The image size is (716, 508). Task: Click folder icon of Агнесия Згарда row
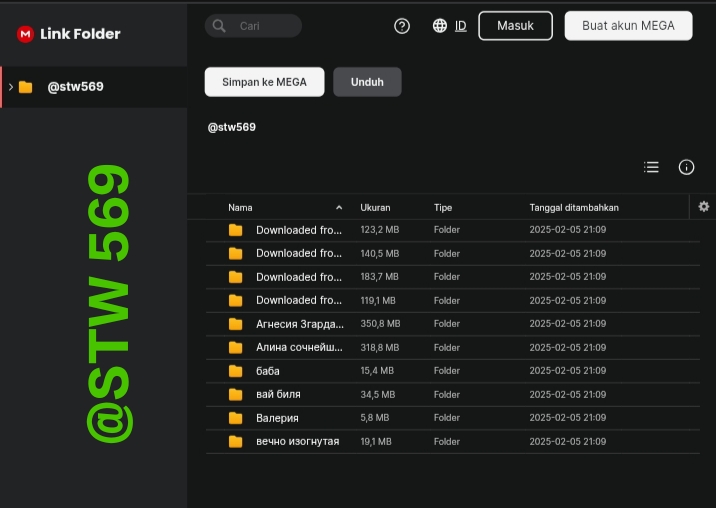coord(235,324)
